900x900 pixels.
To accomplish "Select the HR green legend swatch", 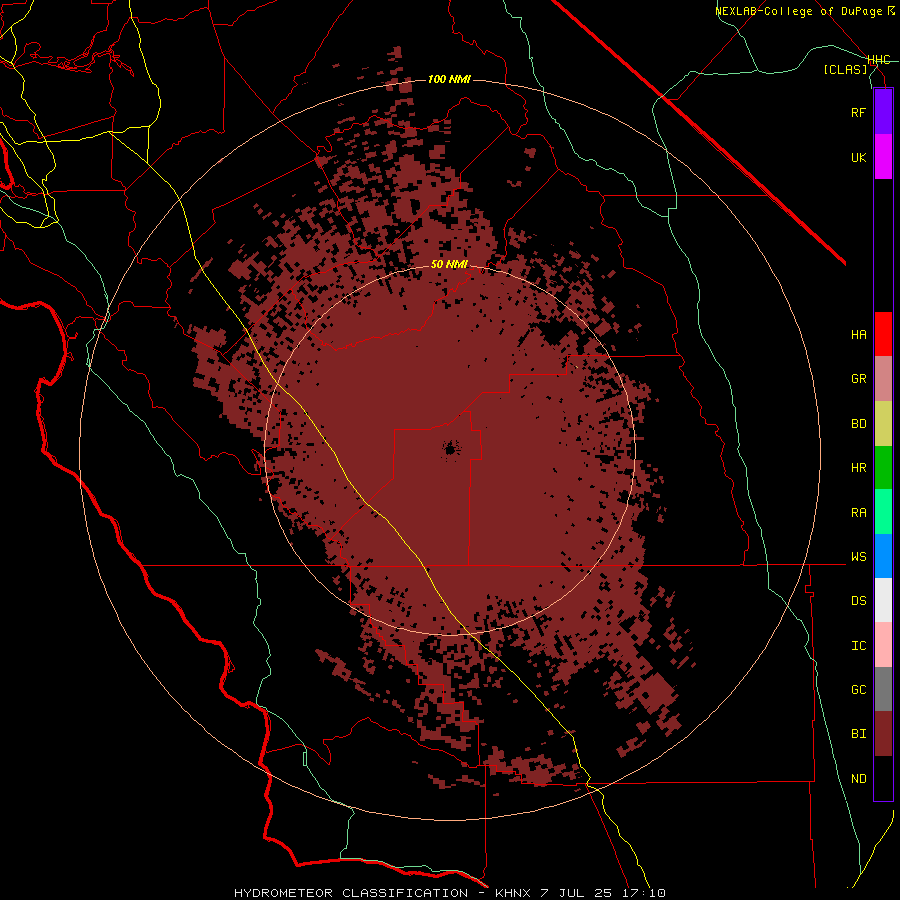I will (x=883, y=468).
